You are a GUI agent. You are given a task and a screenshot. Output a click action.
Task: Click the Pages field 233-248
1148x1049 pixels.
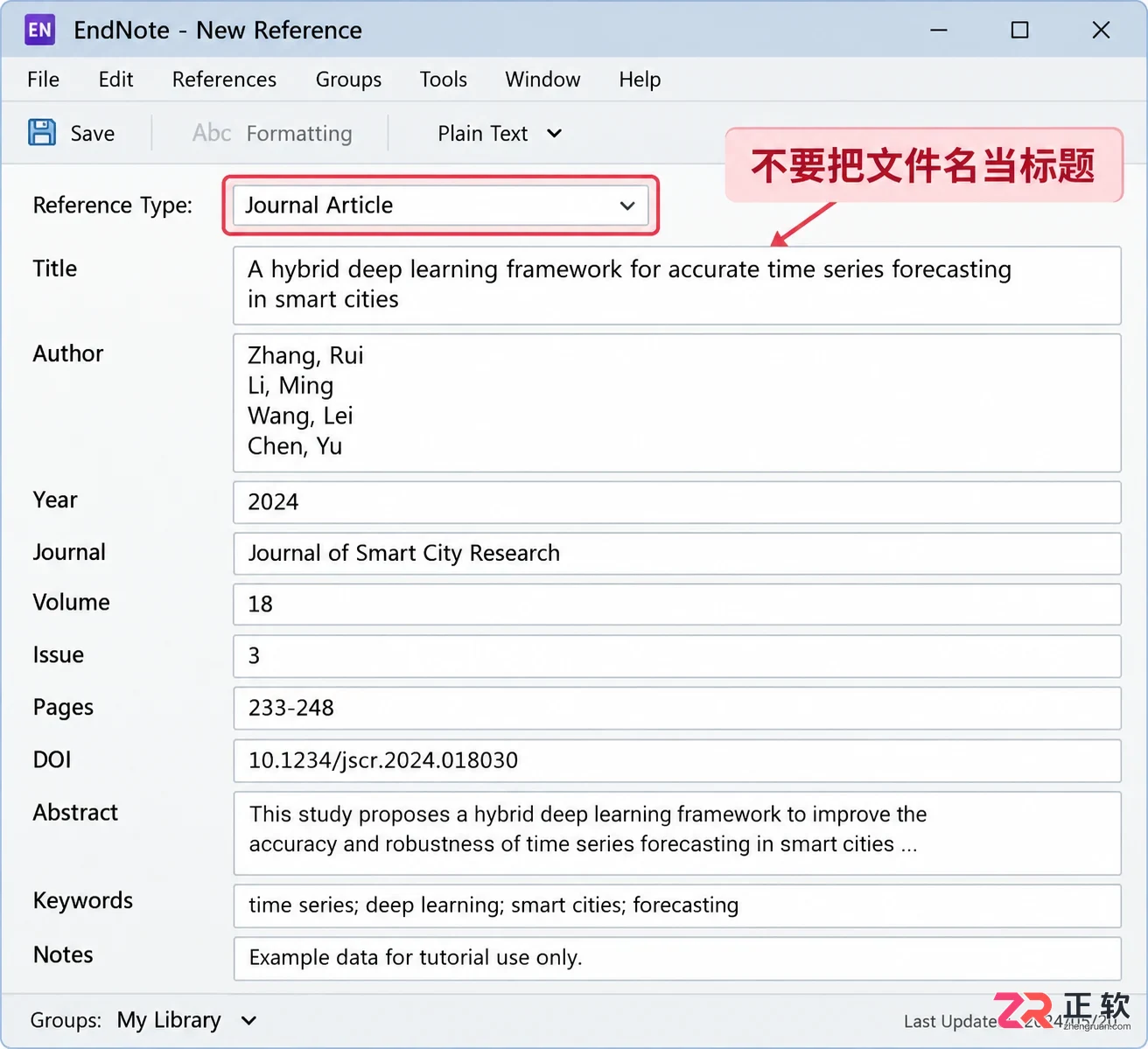click(677, 708)
